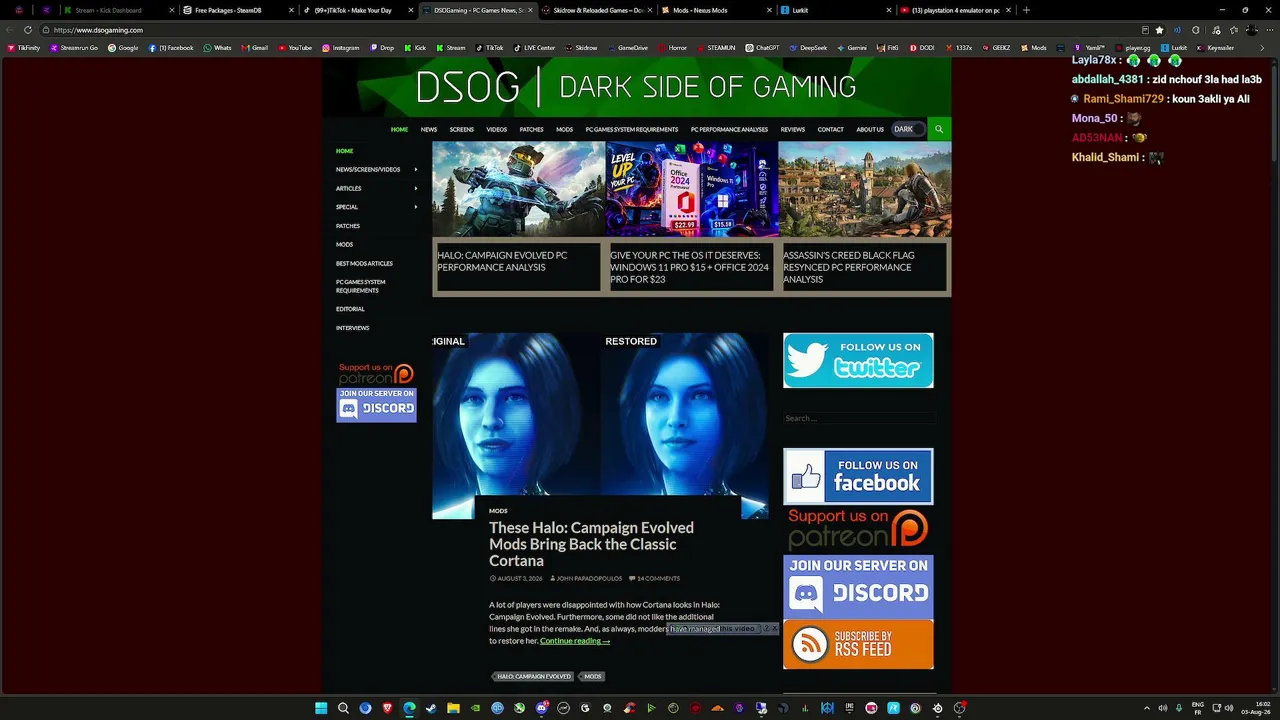Open Steam from the taskbar
Image resolution: width=1280 pixels, height=720 pixels.
pos(431,708)
